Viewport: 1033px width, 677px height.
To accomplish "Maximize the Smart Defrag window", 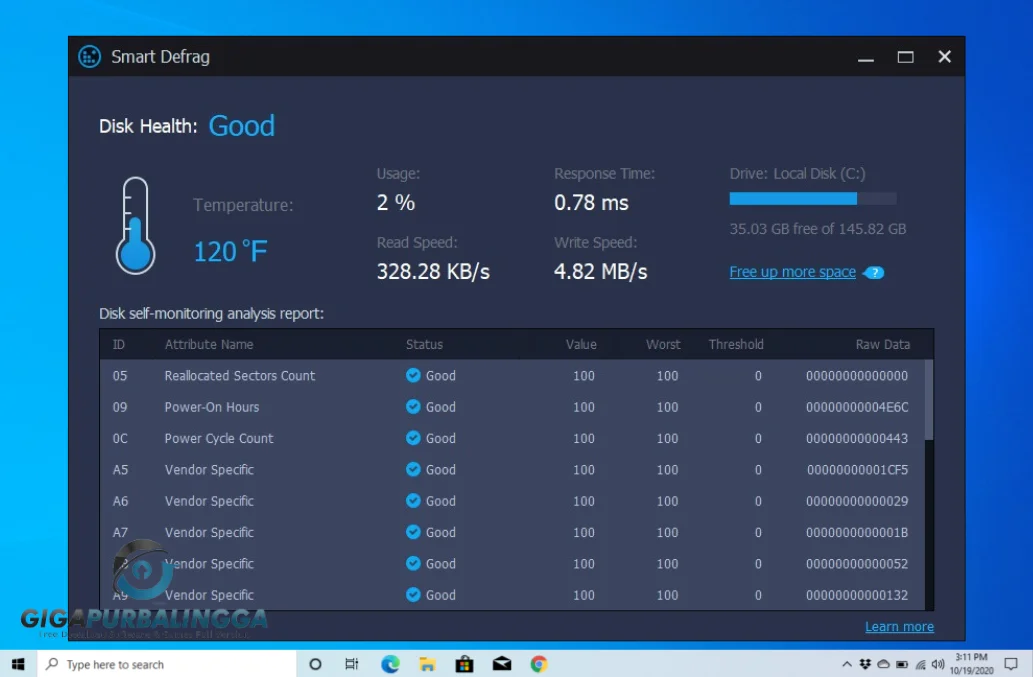I will pos(905,57).
